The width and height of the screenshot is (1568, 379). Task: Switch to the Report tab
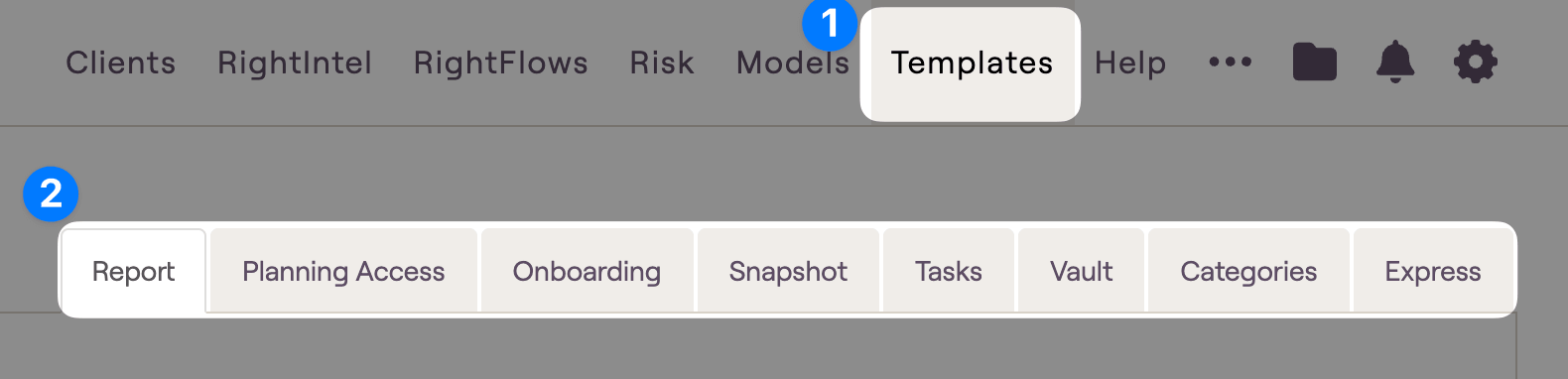click(133, 271)
